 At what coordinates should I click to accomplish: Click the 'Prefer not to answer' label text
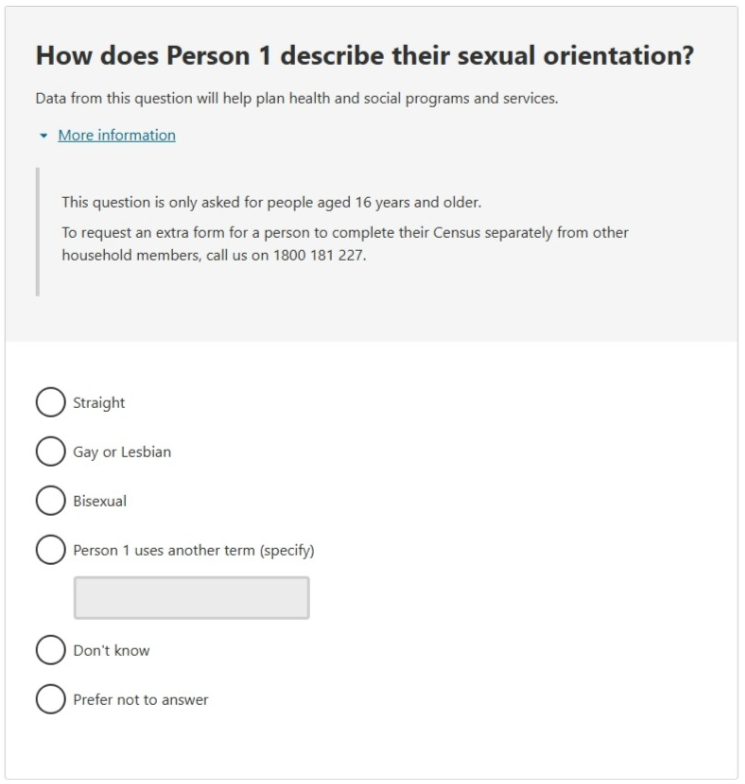pyautogui.click(x=140, y=699)
